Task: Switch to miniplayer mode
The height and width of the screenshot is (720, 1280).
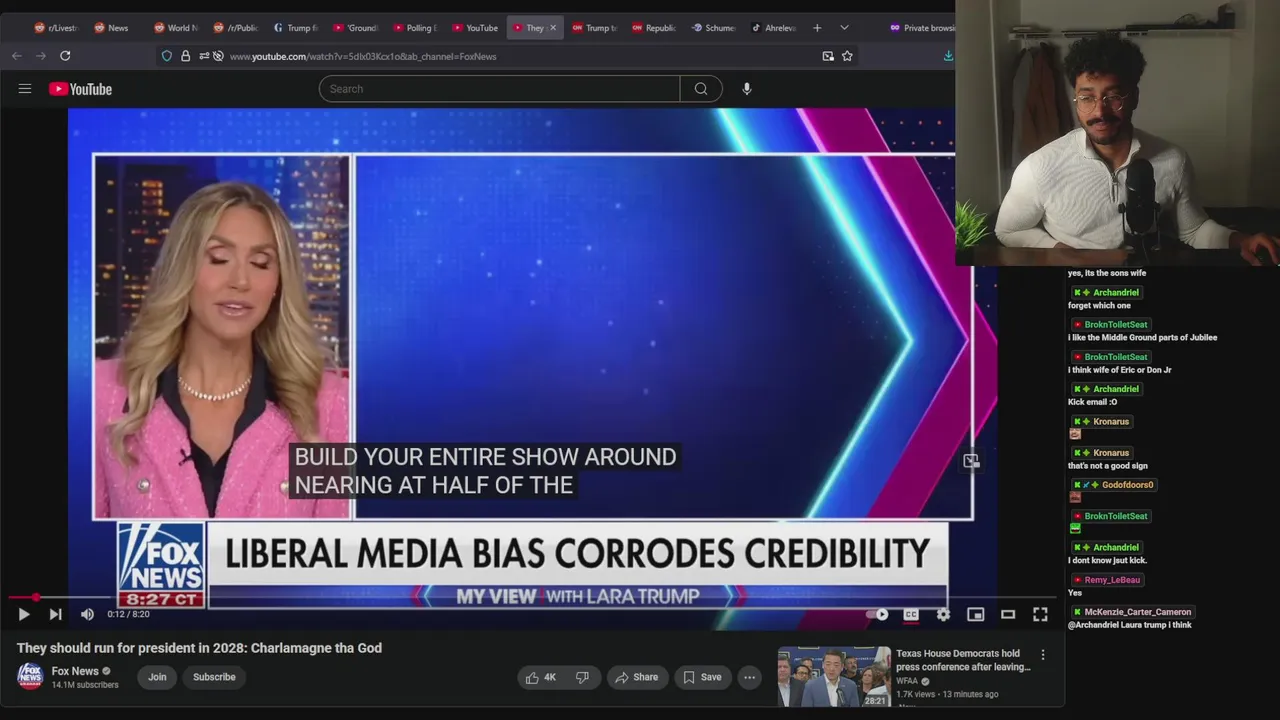Action: tap(976, 614)
